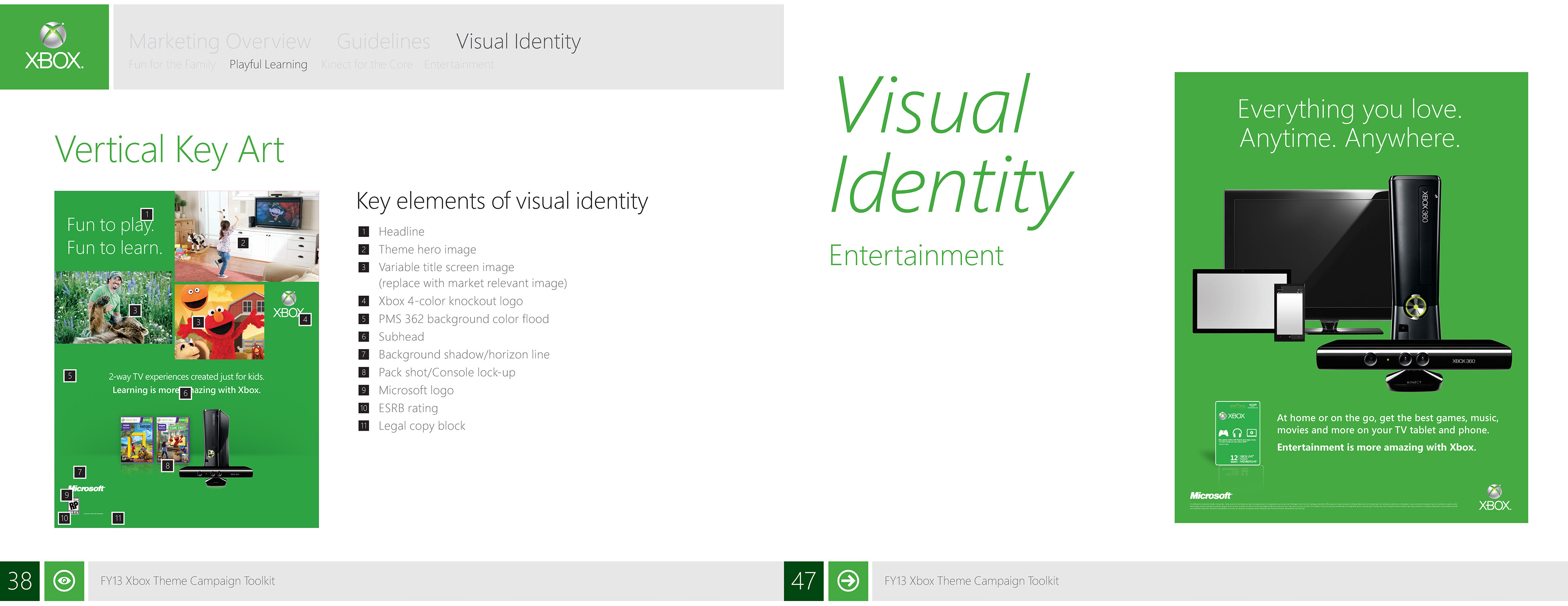Open the Marketing Overview tab
Image resolution: width=1568 pixels, height=606 pixels.
point(220,41)
